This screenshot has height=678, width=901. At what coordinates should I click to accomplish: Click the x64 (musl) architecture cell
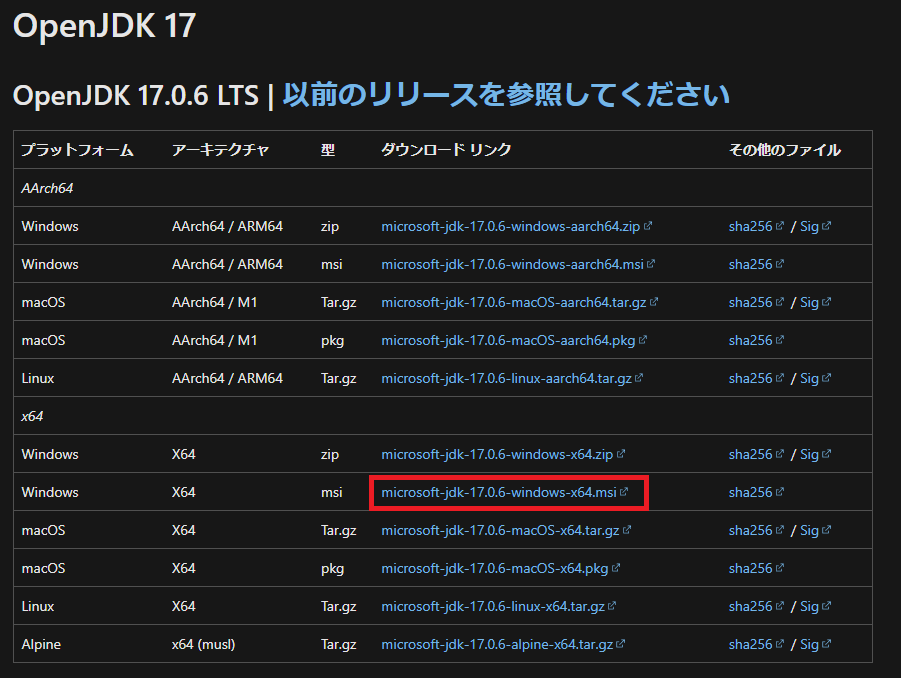tap(203, 644)
